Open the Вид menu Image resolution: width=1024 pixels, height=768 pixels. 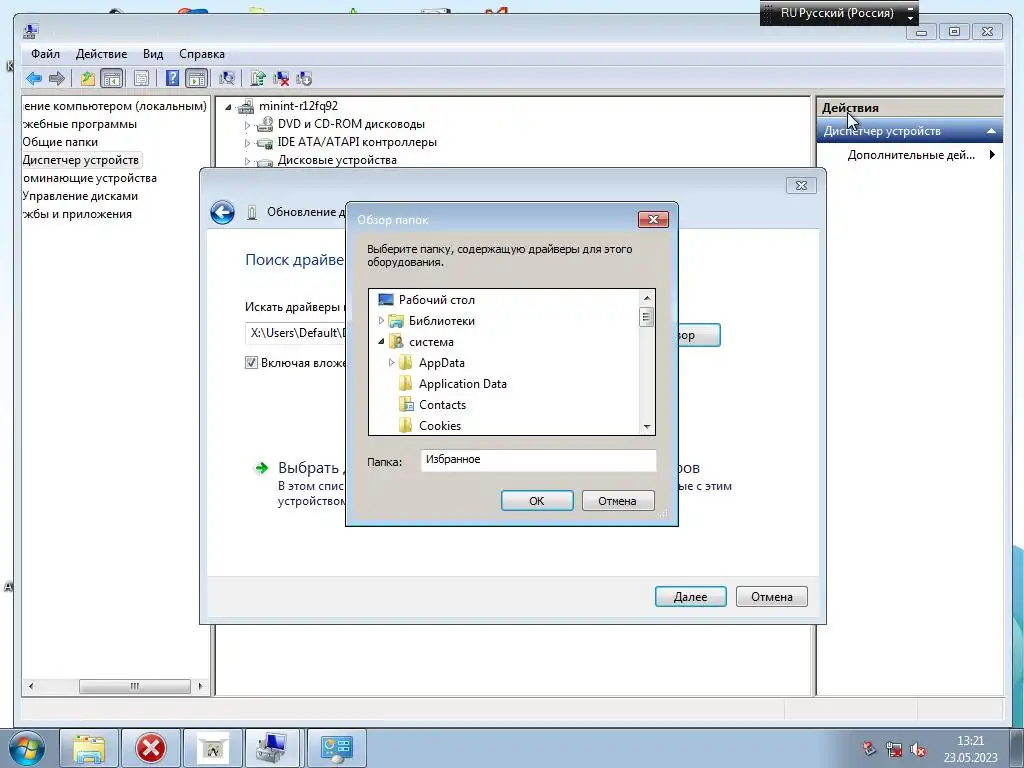[153, 54]
